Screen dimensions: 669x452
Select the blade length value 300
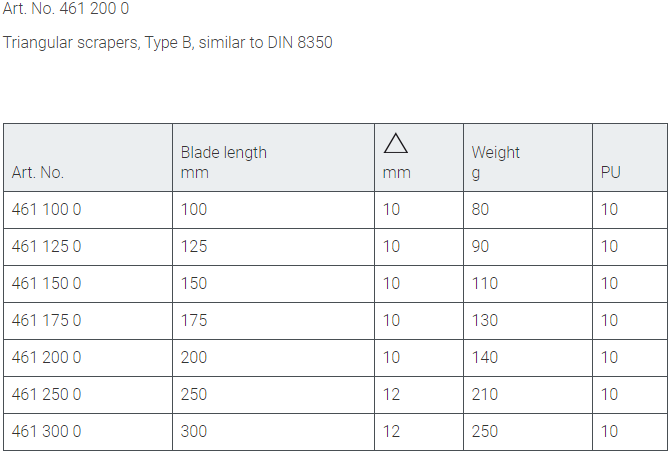pos(194,432)
